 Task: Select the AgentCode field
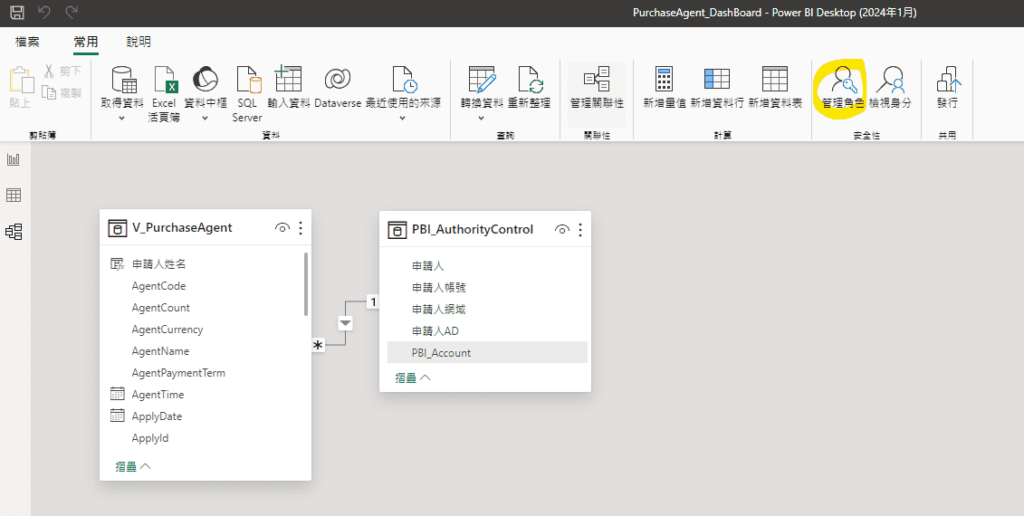pyautogui.click(x=159, y=285)
